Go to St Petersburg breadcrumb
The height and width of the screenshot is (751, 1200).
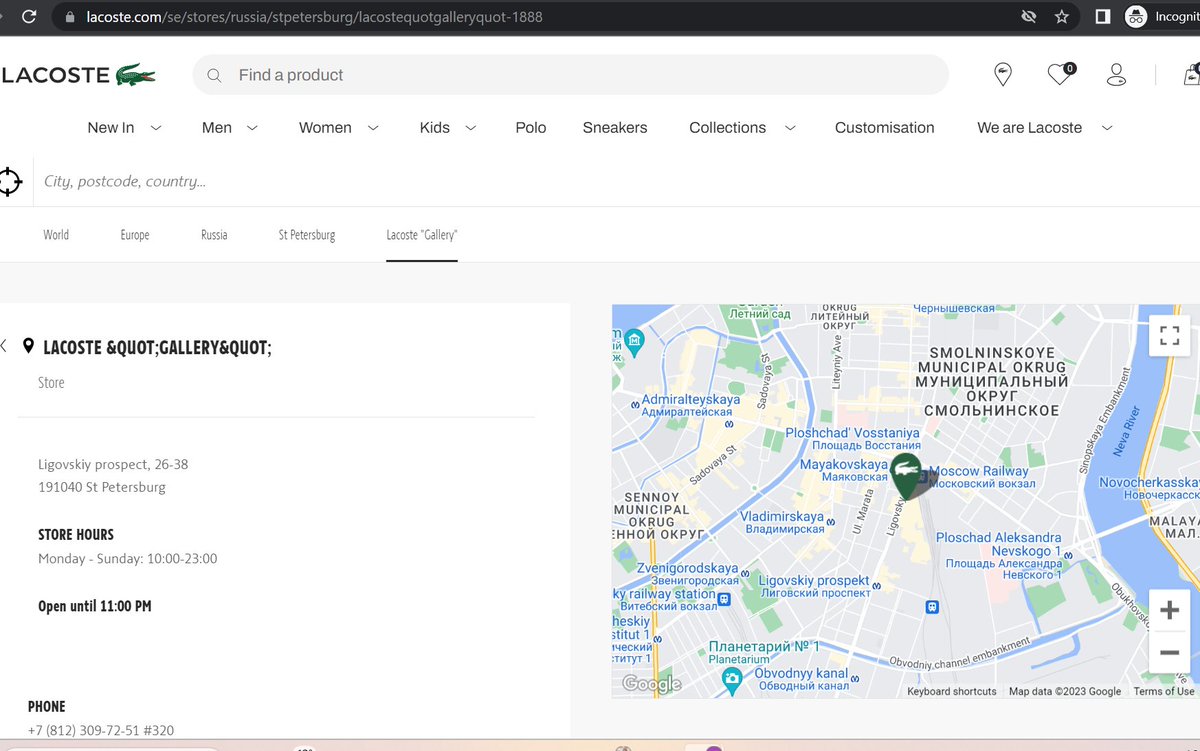tap(307, 235)
